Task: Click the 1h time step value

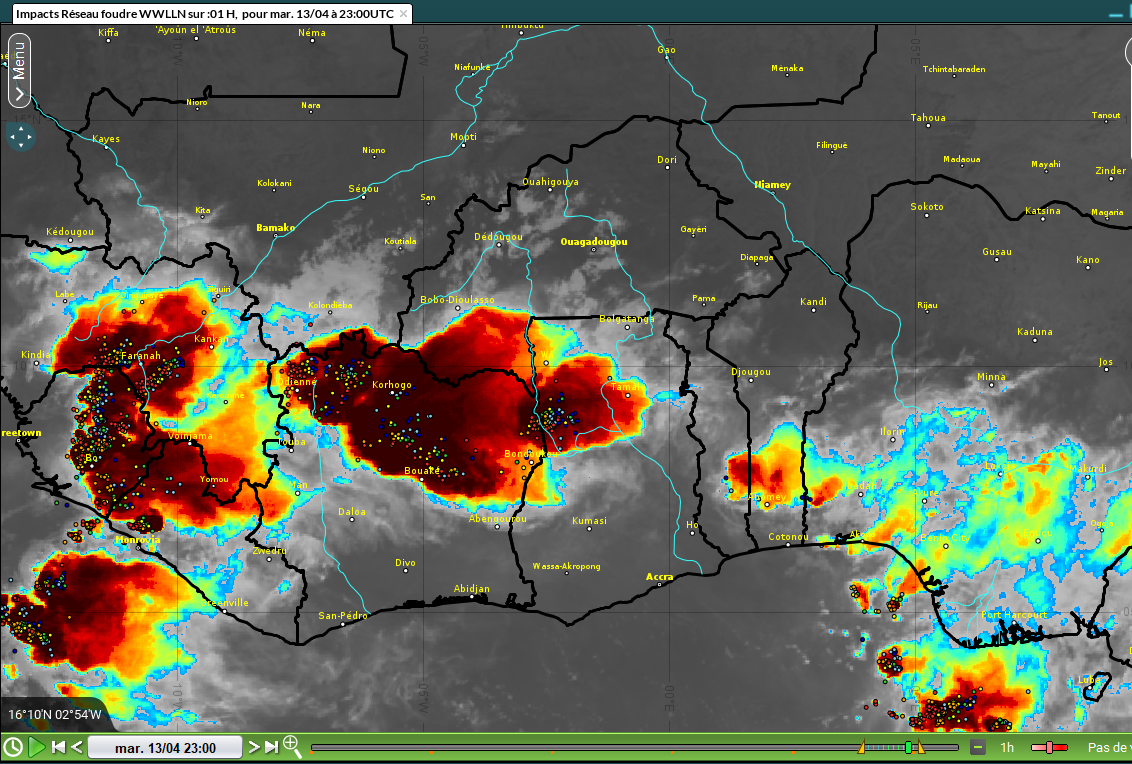Action: (x=1006, y=747)
